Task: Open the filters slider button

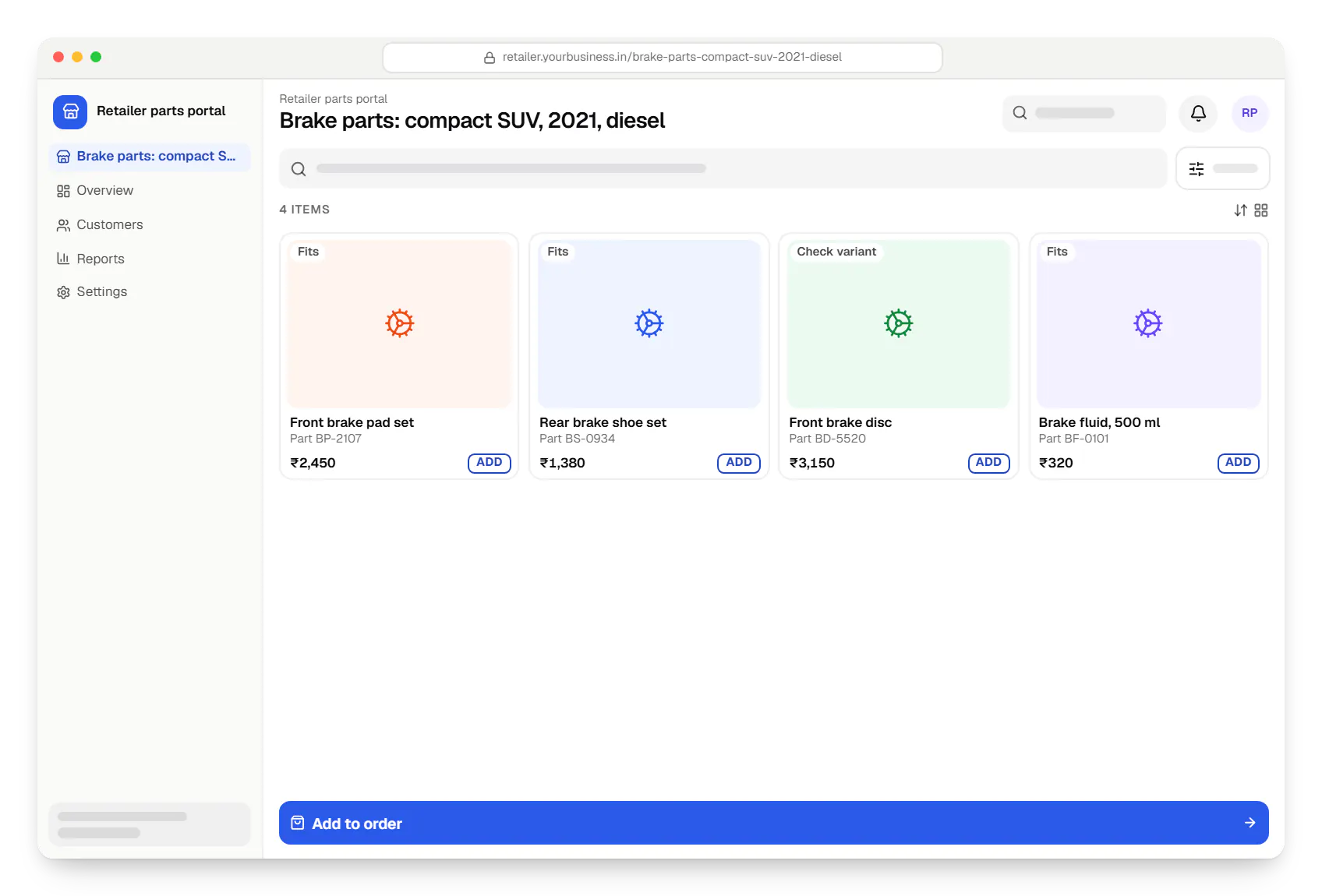Action: point(1222,168)
